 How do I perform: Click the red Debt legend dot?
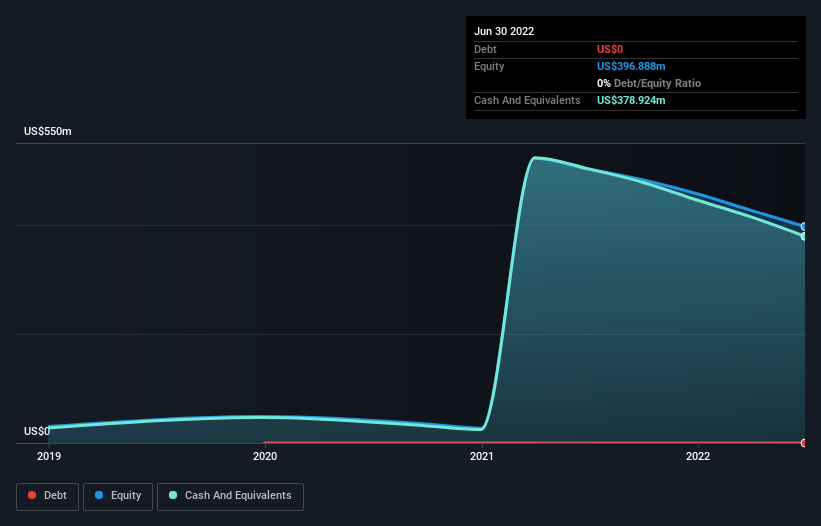(x=32, y=495)
